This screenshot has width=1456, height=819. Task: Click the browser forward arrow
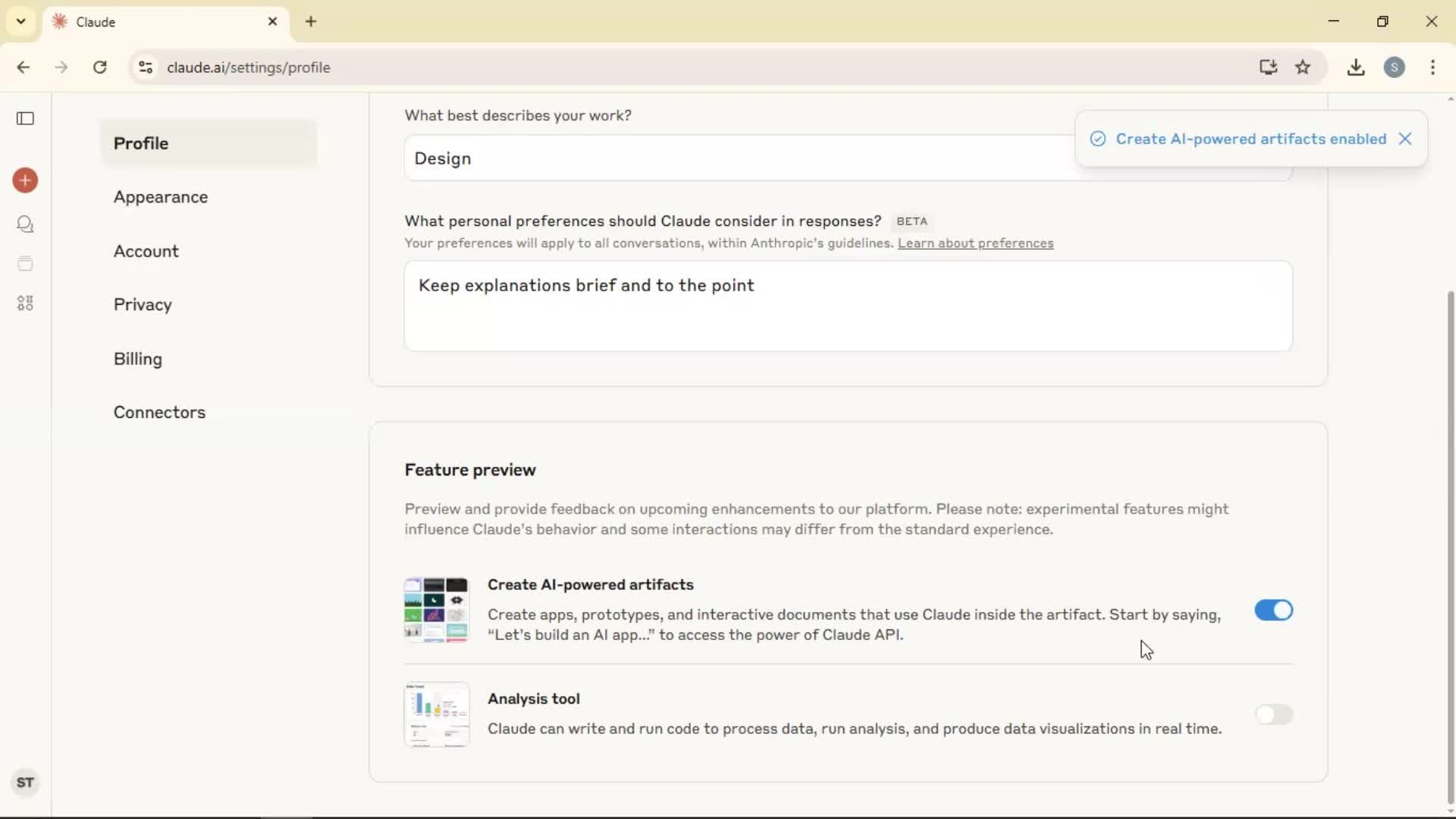point(61,67)
